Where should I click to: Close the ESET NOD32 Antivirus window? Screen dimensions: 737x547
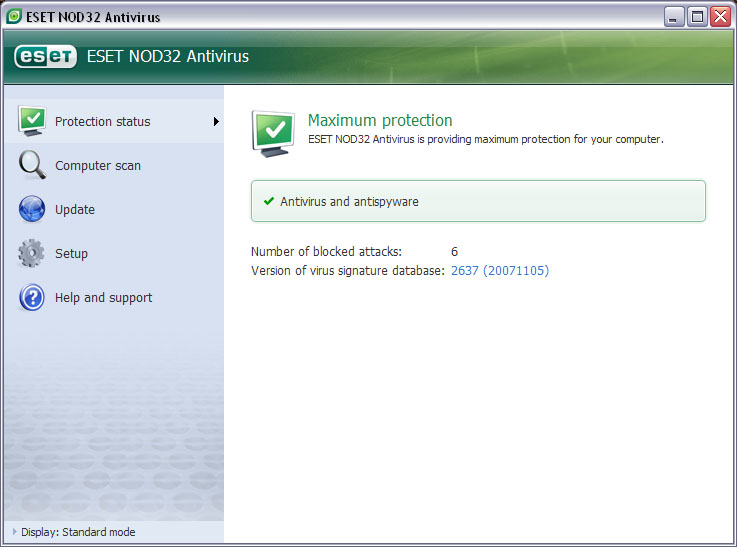pos(720,17)
